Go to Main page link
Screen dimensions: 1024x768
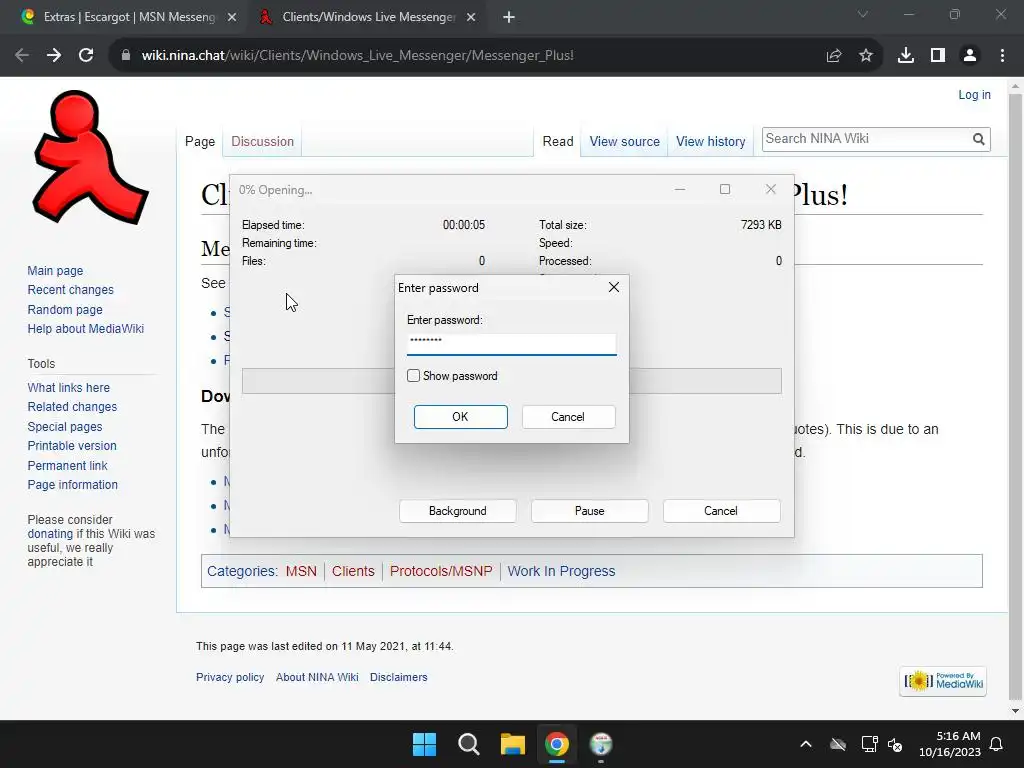point(55,270)
